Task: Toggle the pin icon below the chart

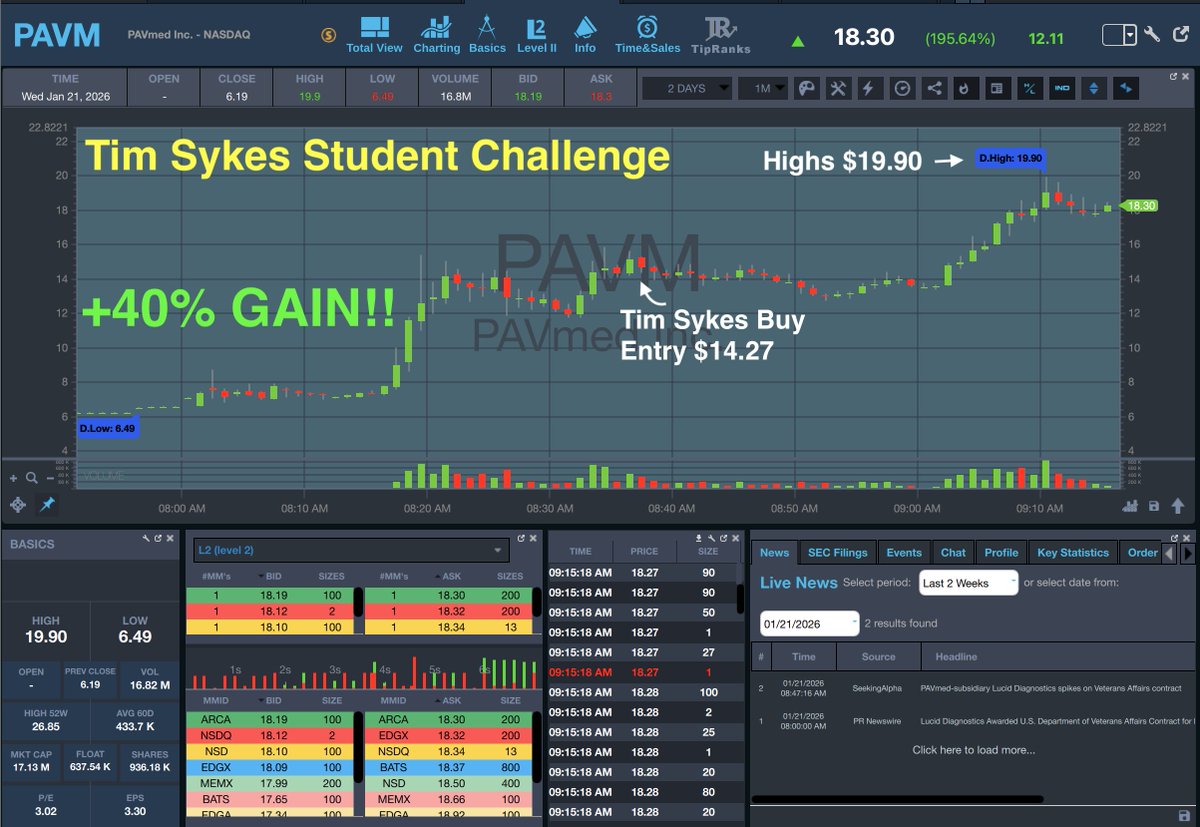Action: coord(47,505)
